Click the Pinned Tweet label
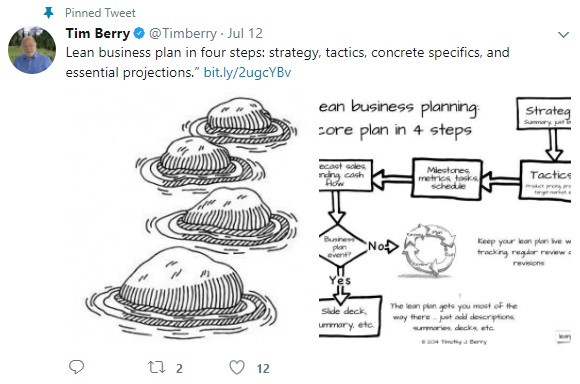 tap(100, 13)
